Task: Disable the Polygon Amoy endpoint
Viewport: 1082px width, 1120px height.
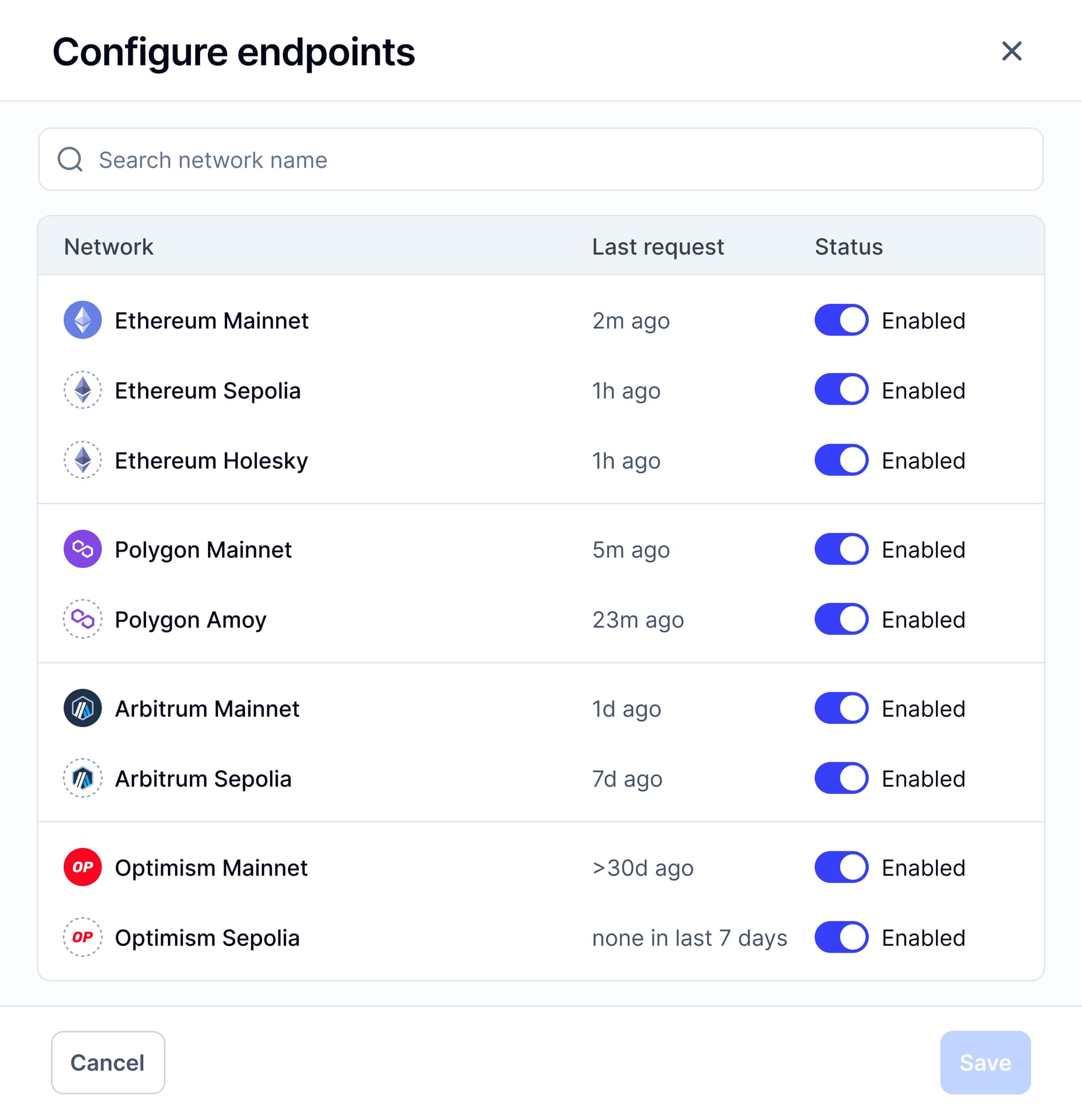Action: point(841,619)
